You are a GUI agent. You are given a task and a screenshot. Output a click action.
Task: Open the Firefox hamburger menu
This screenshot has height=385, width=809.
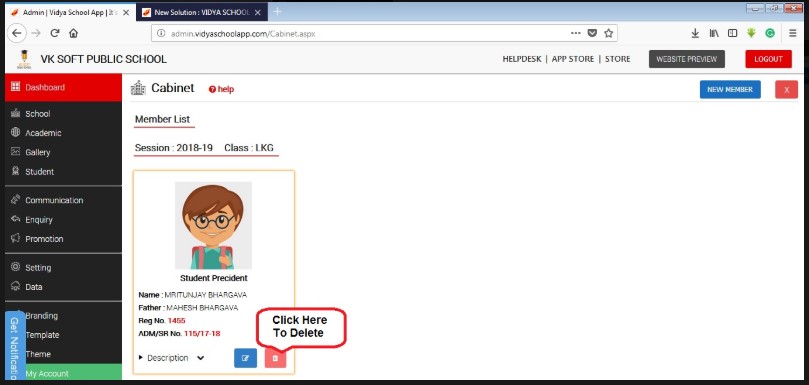tap(792, 33)
